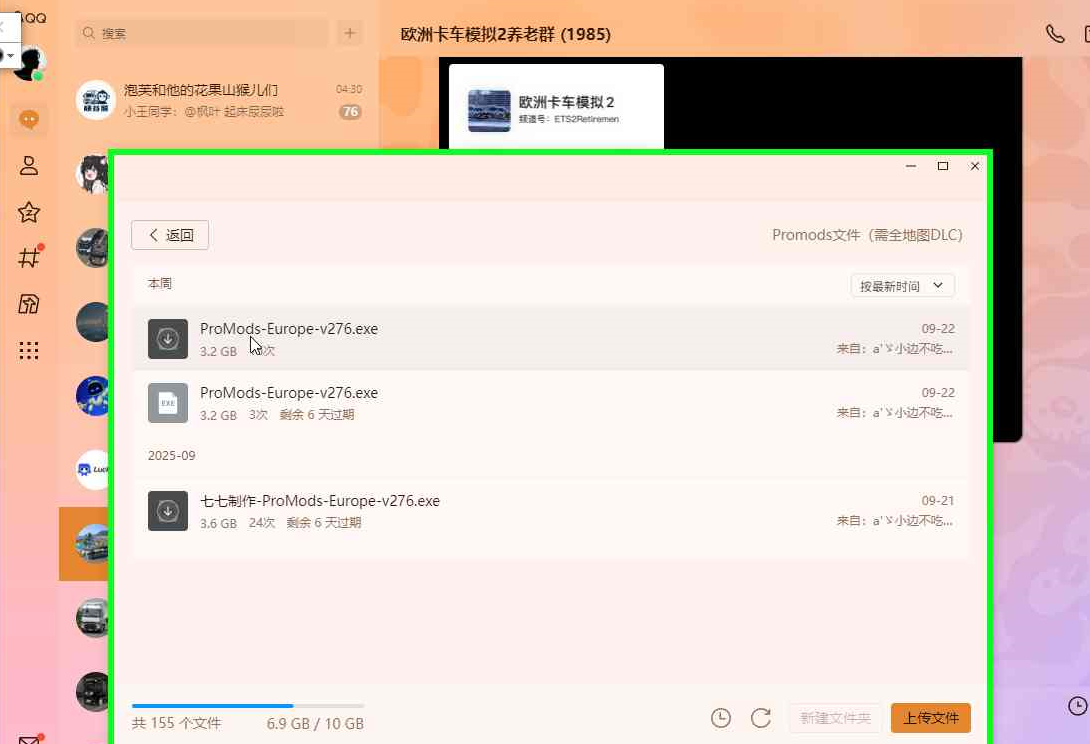Click the 76 unread badge on 泡芙 chat
Viewport: 1090px width, 744px height.
[350, 111]
